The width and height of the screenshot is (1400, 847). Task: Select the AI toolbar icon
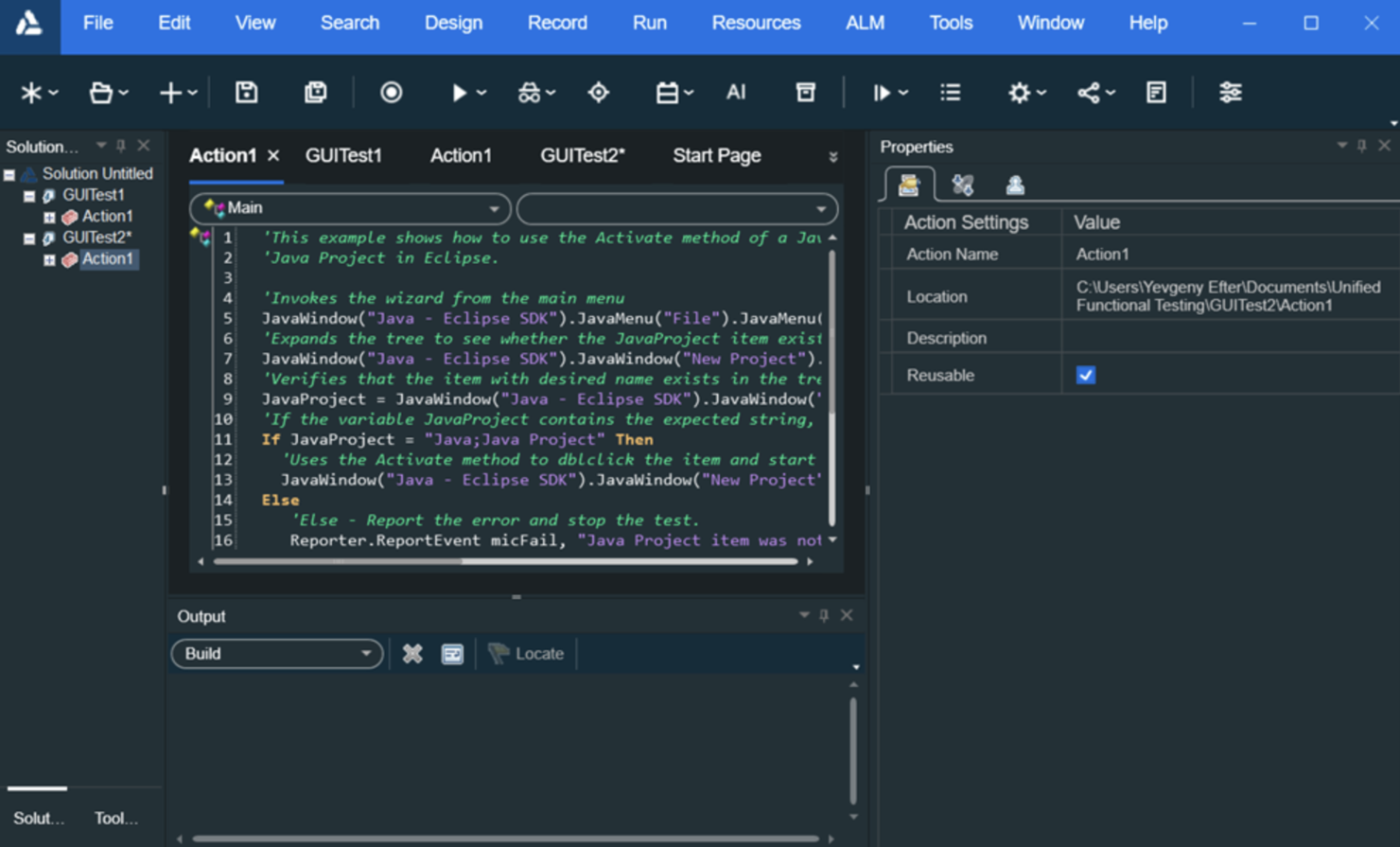point(737,92)
